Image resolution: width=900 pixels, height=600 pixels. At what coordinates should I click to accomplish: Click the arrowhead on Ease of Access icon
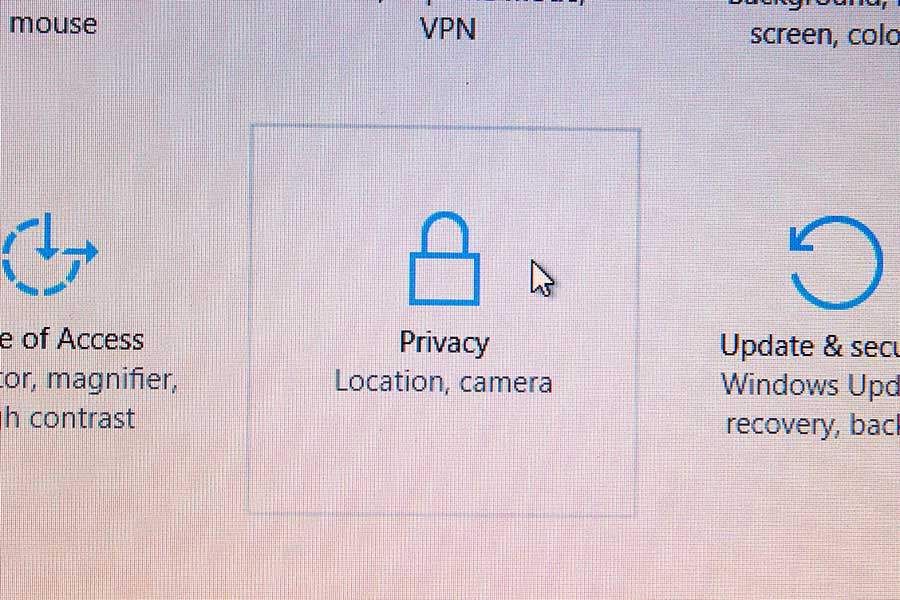(x=89, y=251)
